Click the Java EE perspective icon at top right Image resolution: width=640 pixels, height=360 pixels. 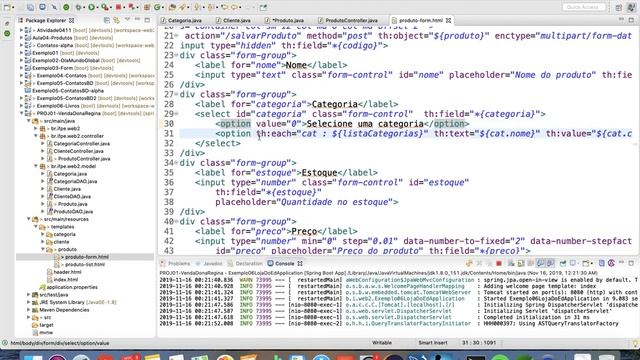pos(631,7)
